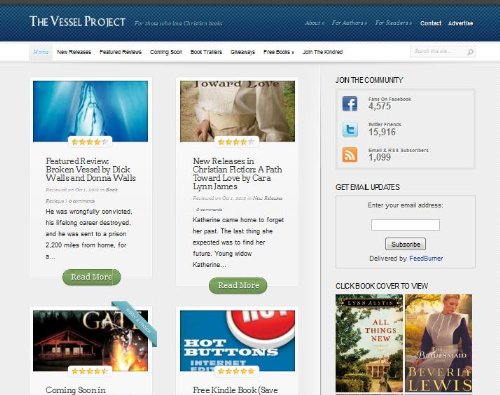Screen dimensions: 500x395
Task: Click the star rating under Hot Buttons image
Action: [236, 371]
